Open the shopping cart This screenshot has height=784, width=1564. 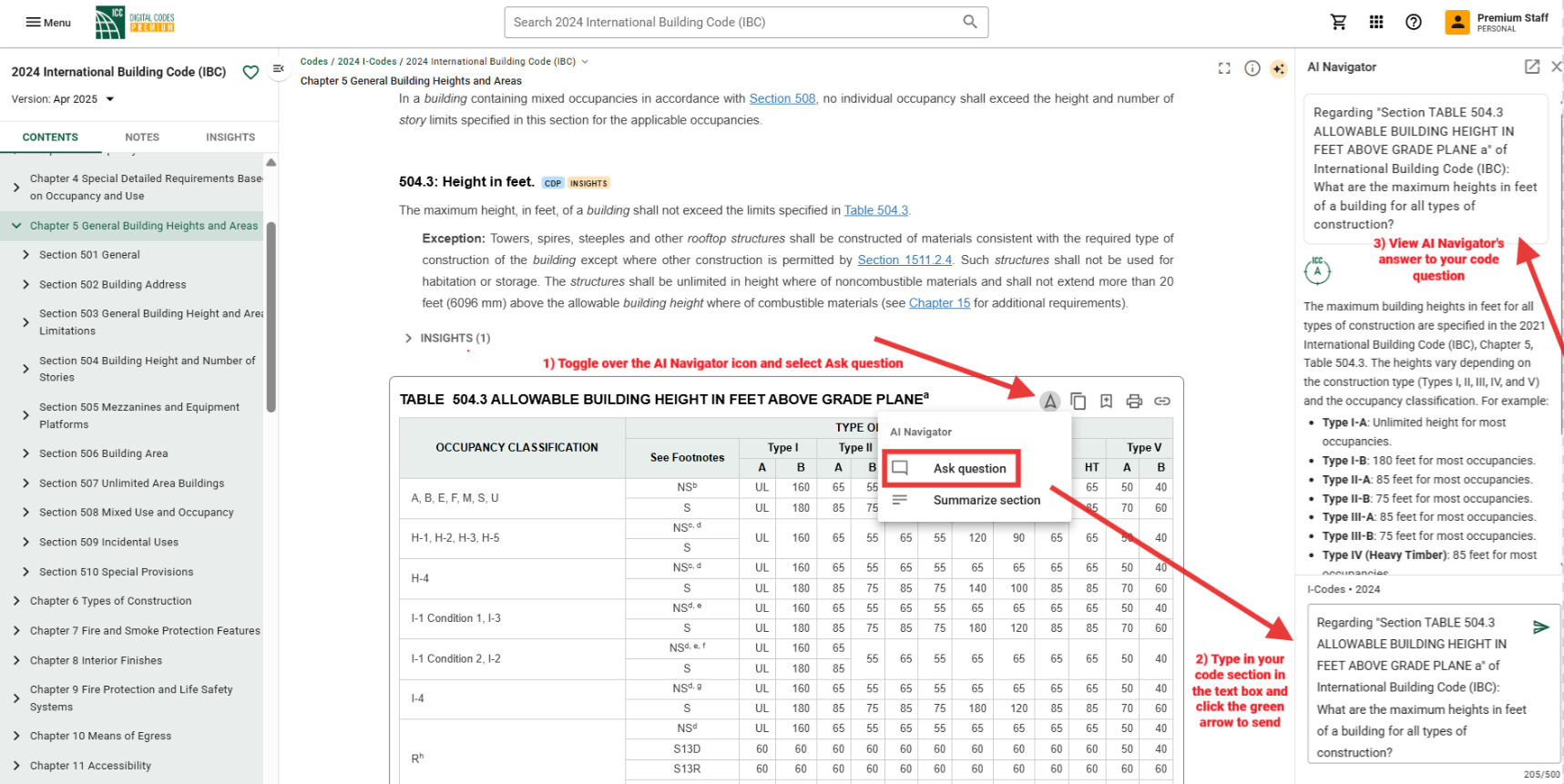tap(1338, 22)
